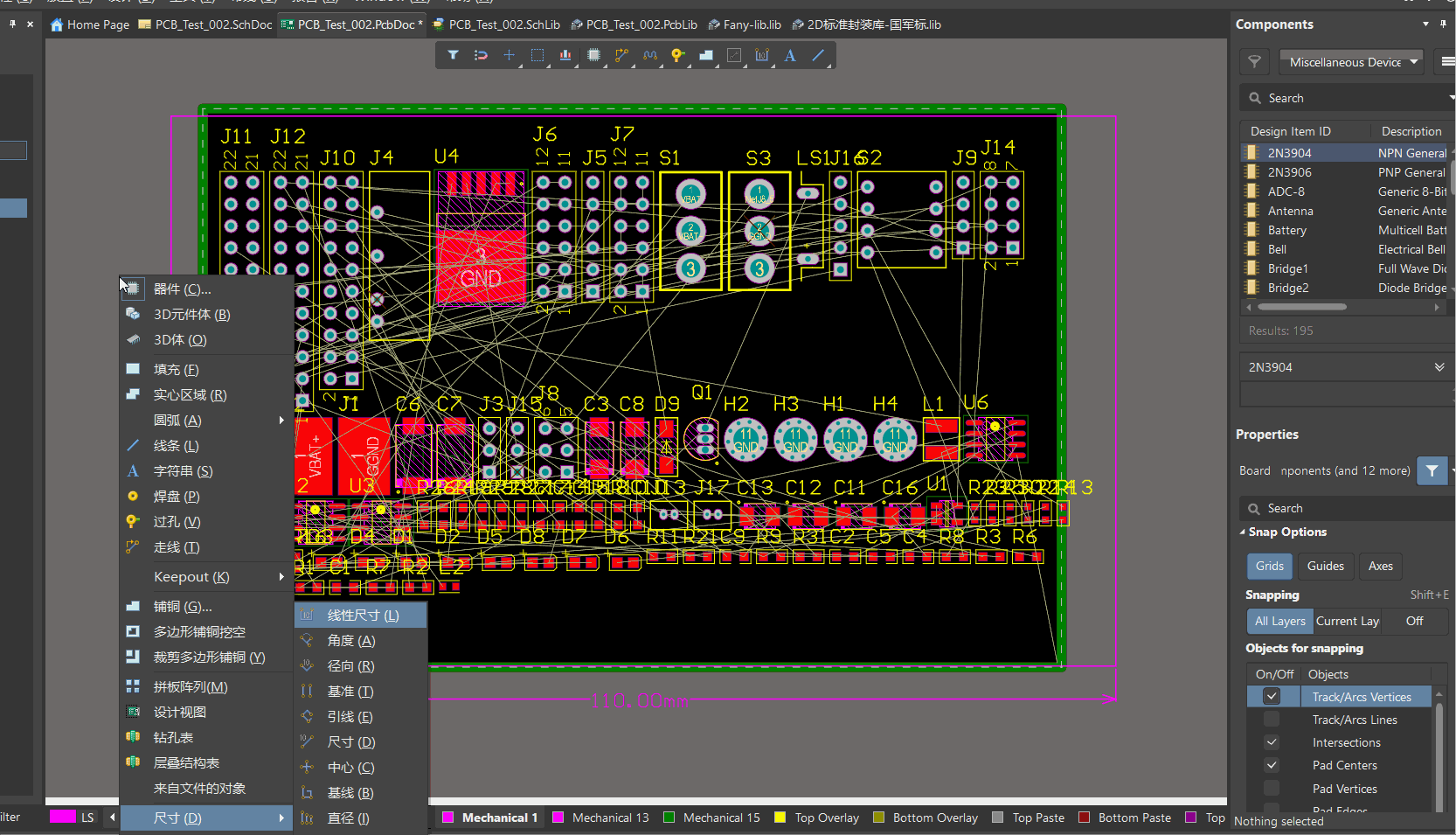Click the place via tool
The image size is (1456, 835).
677,55
